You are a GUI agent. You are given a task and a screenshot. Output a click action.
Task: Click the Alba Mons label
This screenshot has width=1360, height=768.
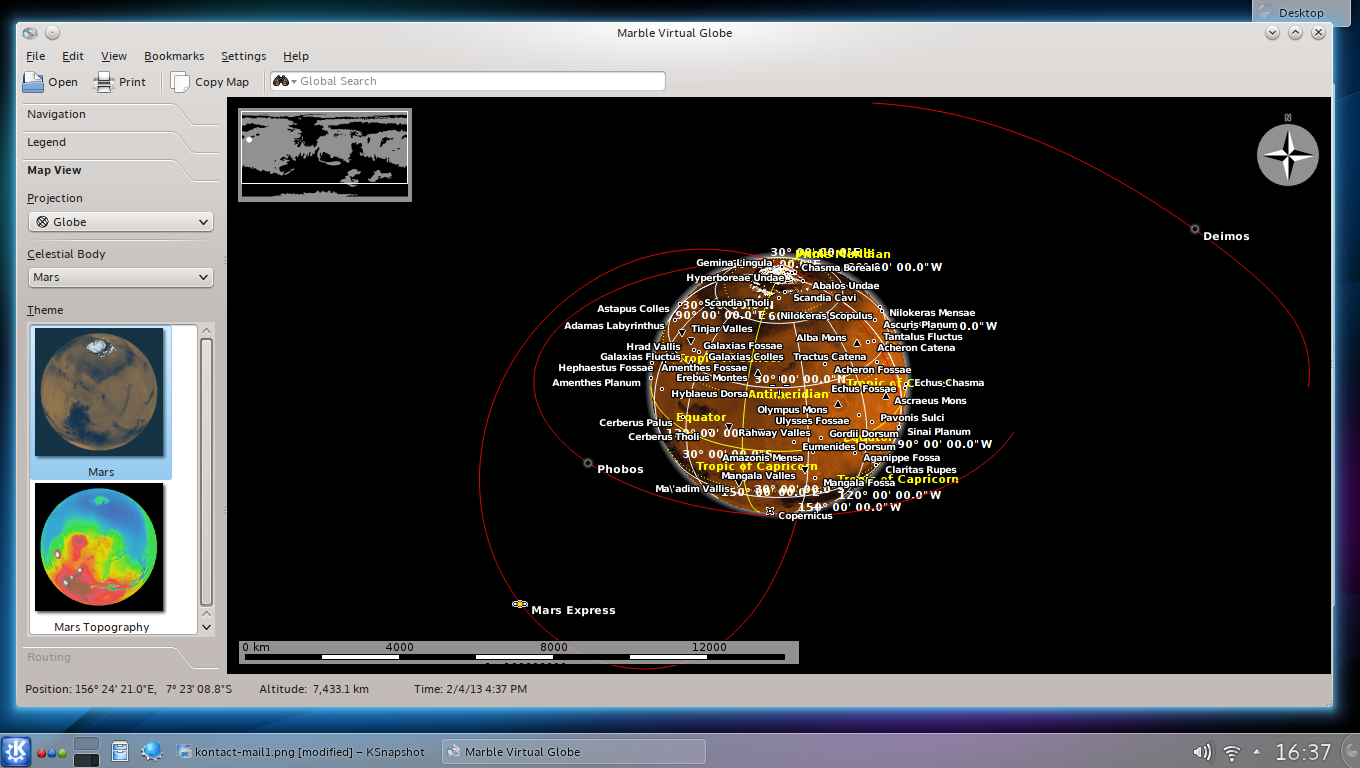pyautogui.click(x=821, y=338)
